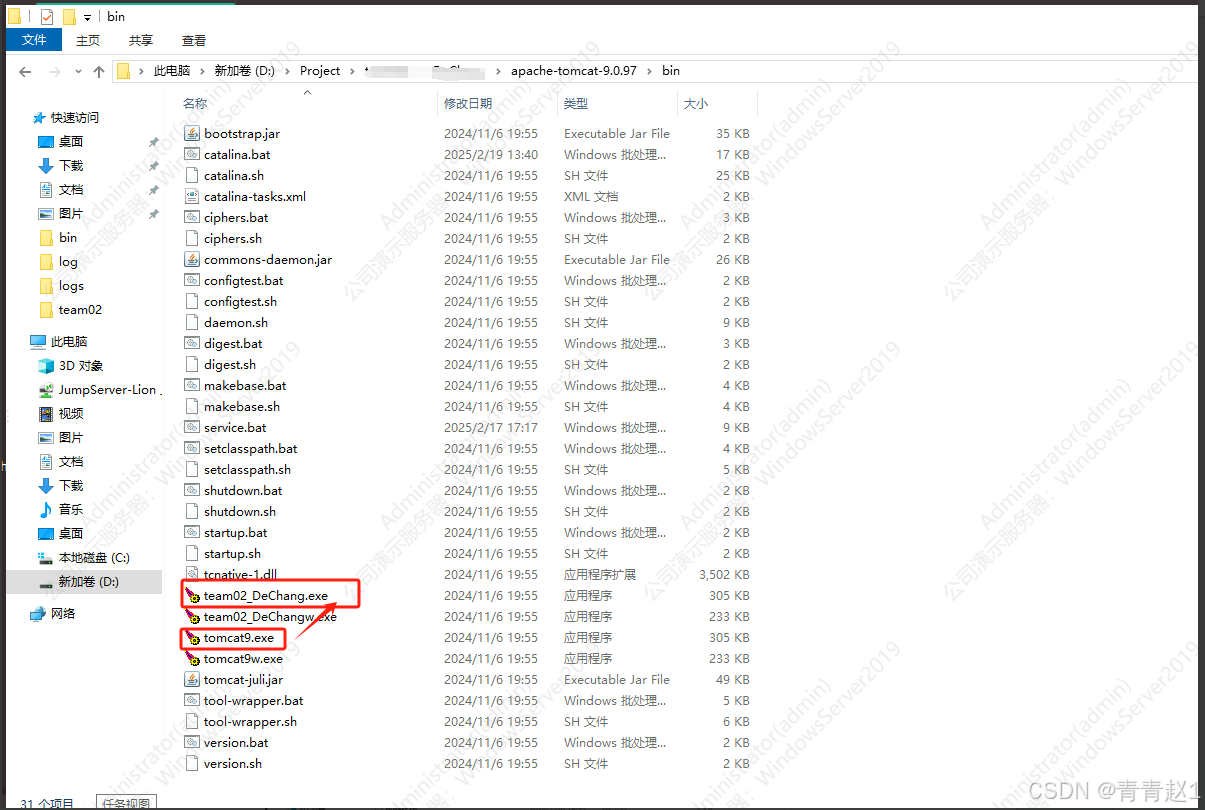Select the file named ciphers.bat
1205x810 pixels.
click(x=236, y=217)
